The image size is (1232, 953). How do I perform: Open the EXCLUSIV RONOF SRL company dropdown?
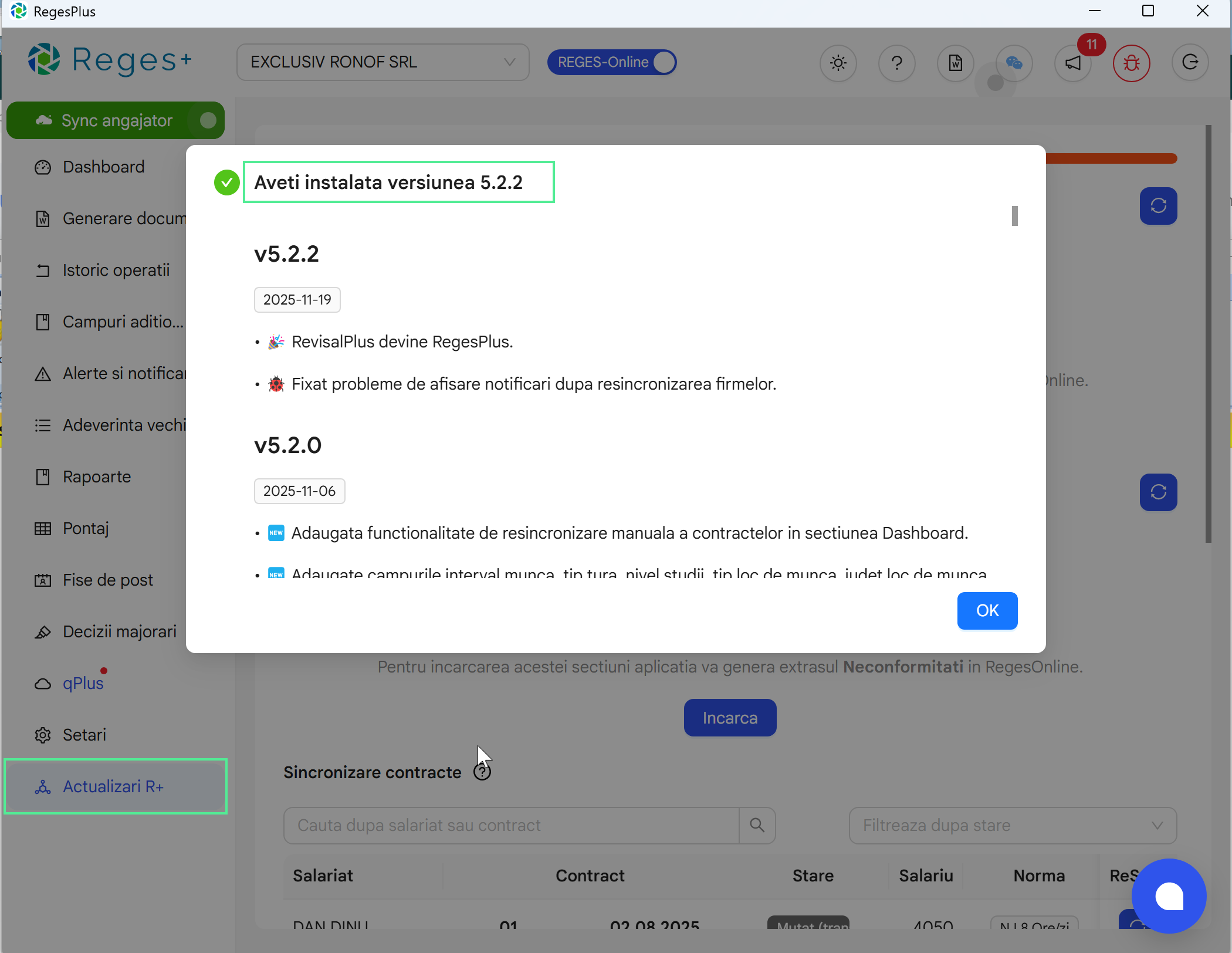click(x=382, y=62)
